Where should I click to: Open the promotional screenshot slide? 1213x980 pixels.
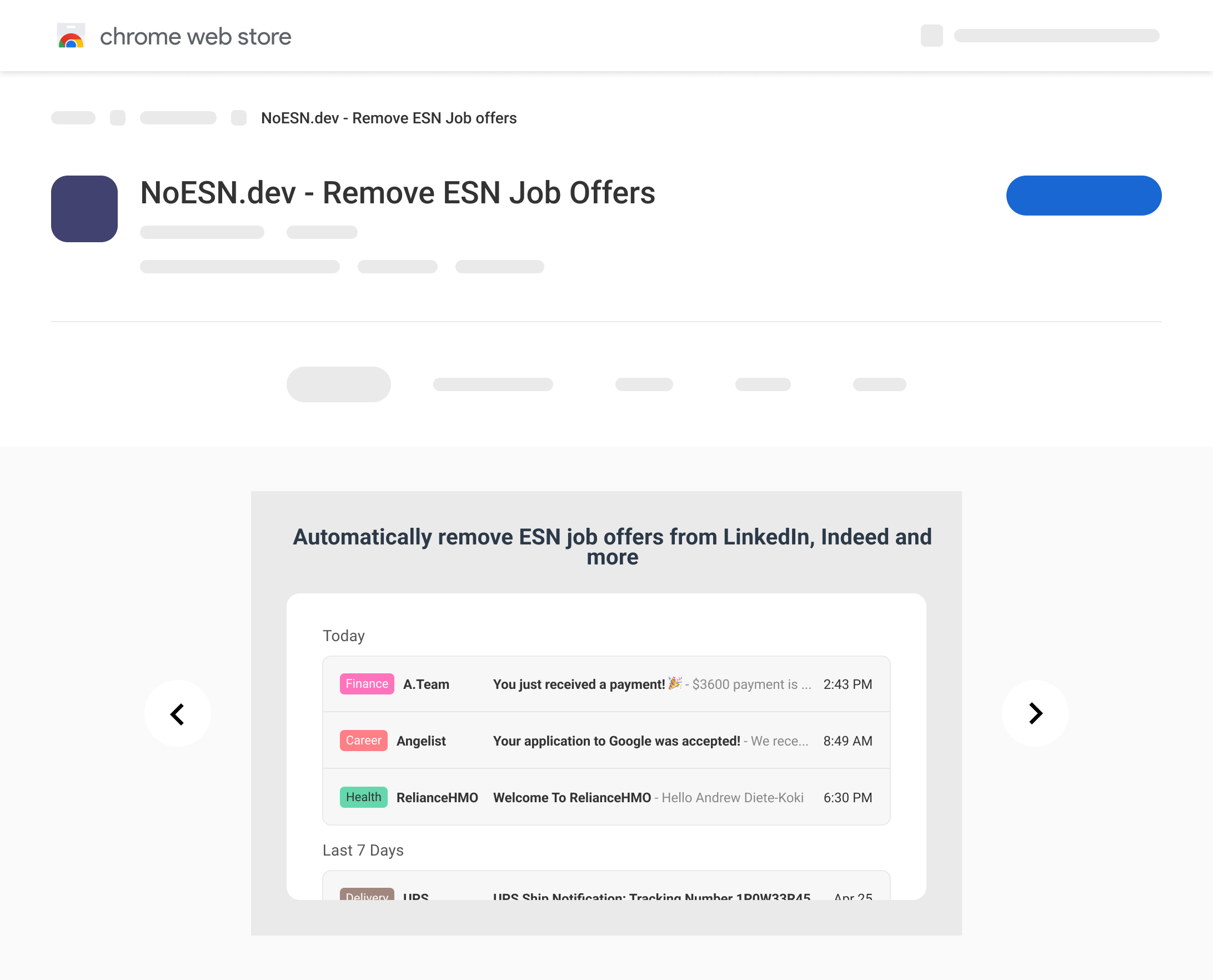606,713
